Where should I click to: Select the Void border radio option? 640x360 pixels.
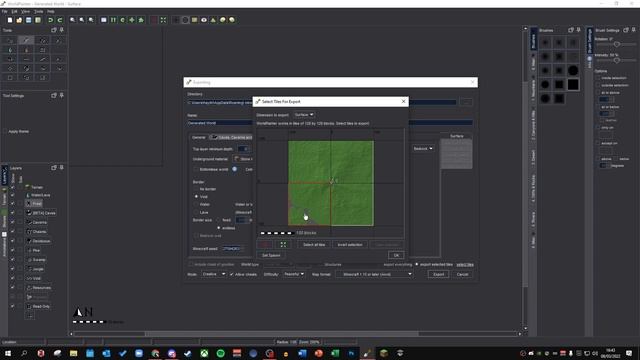(196, 197)
